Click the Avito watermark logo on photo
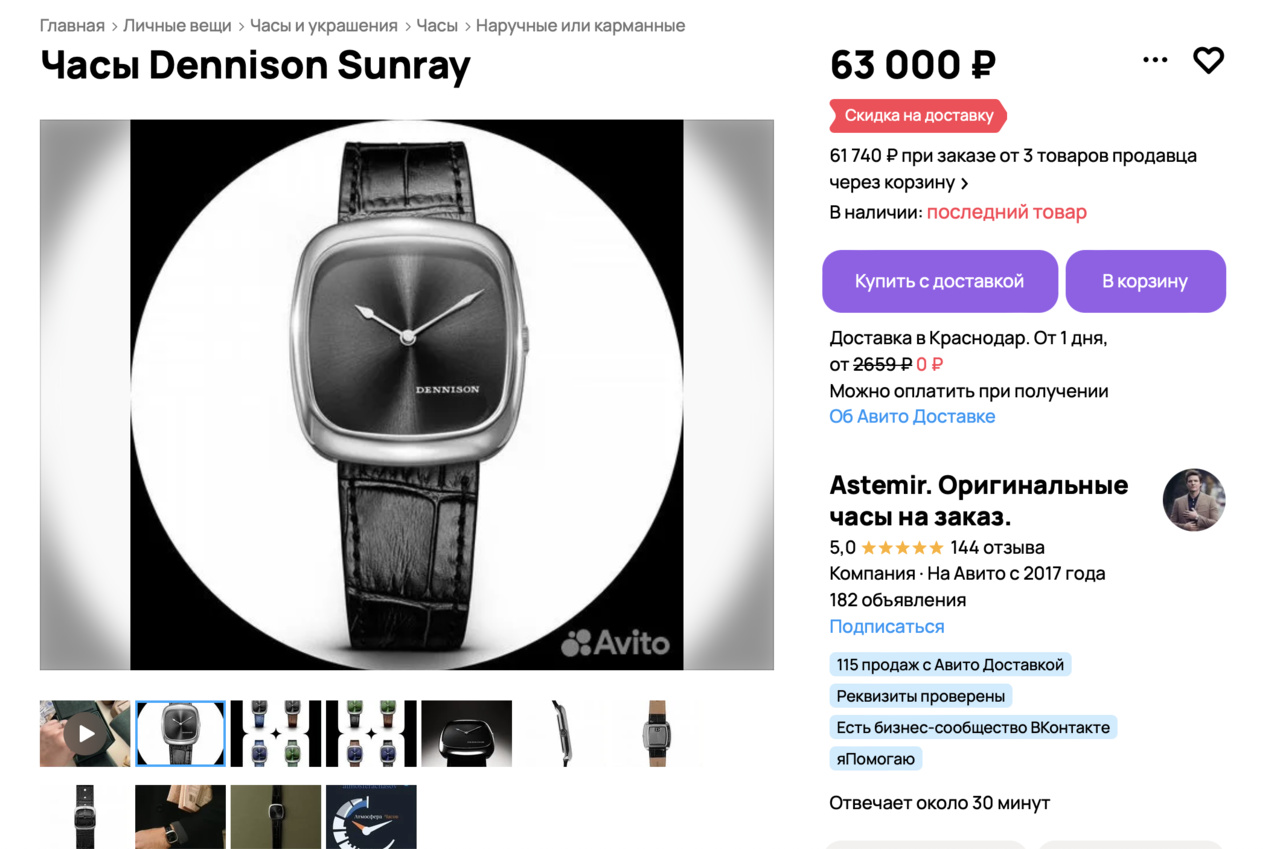The width and height of the screenshot is (1280, 849). [x=615, y=643]
